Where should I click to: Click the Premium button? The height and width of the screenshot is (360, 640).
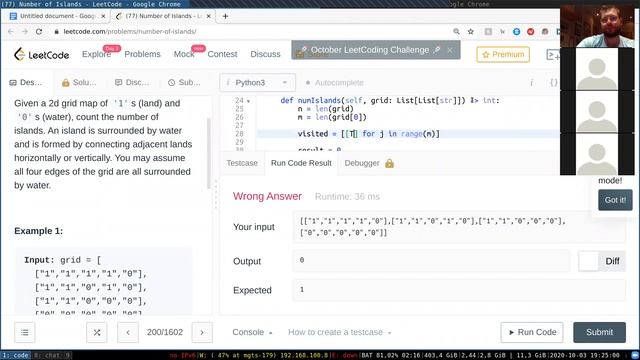503,54
